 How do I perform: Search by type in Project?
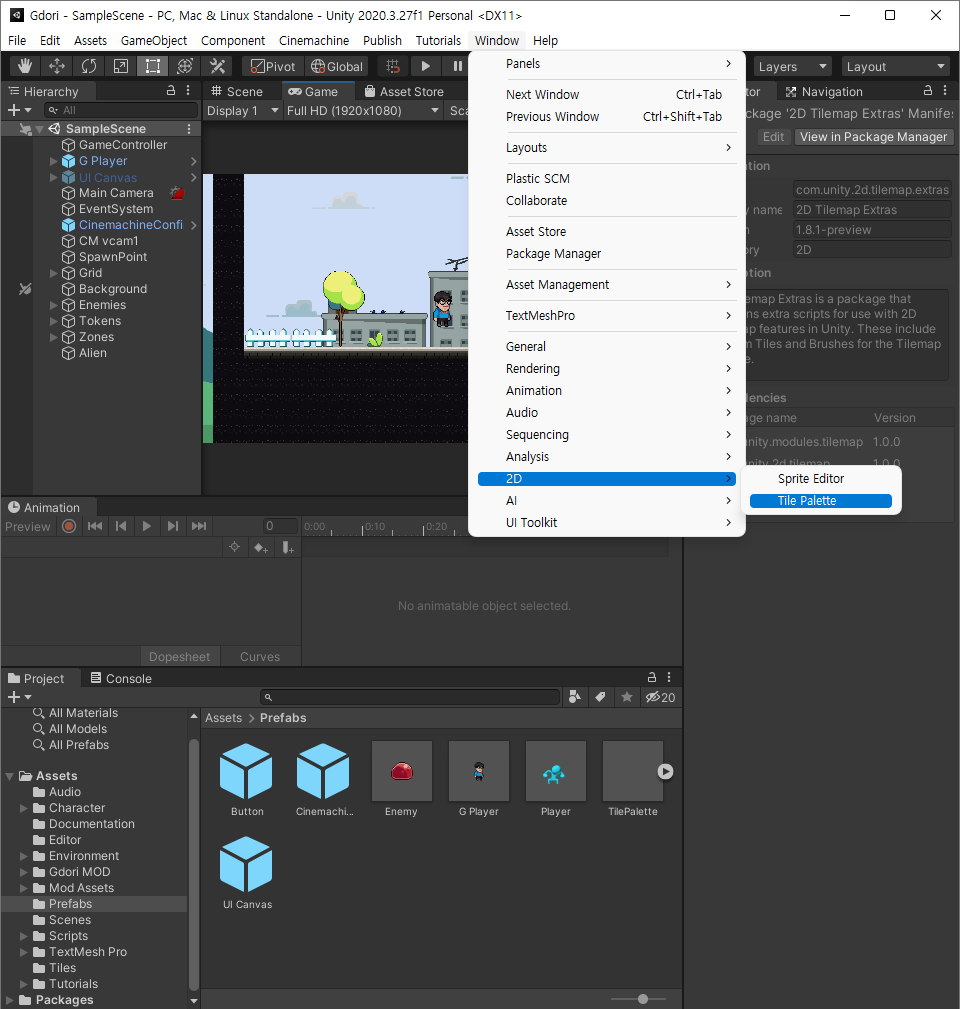[575, 697]
